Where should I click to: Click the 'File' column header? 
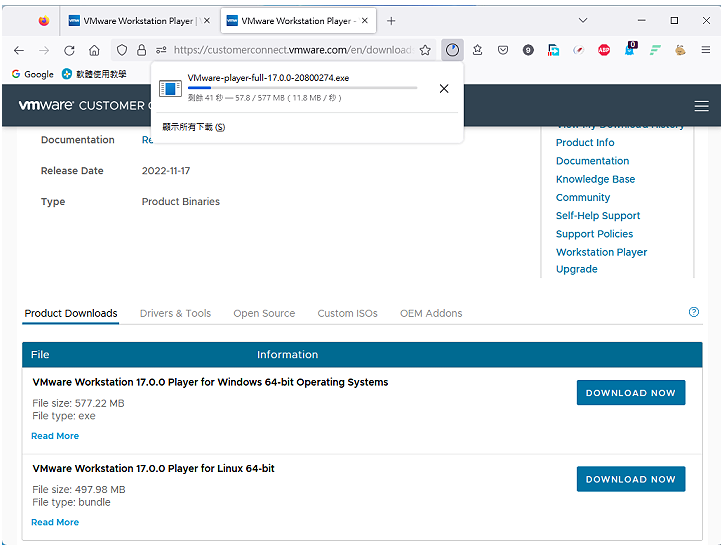[x=40, y=355]
